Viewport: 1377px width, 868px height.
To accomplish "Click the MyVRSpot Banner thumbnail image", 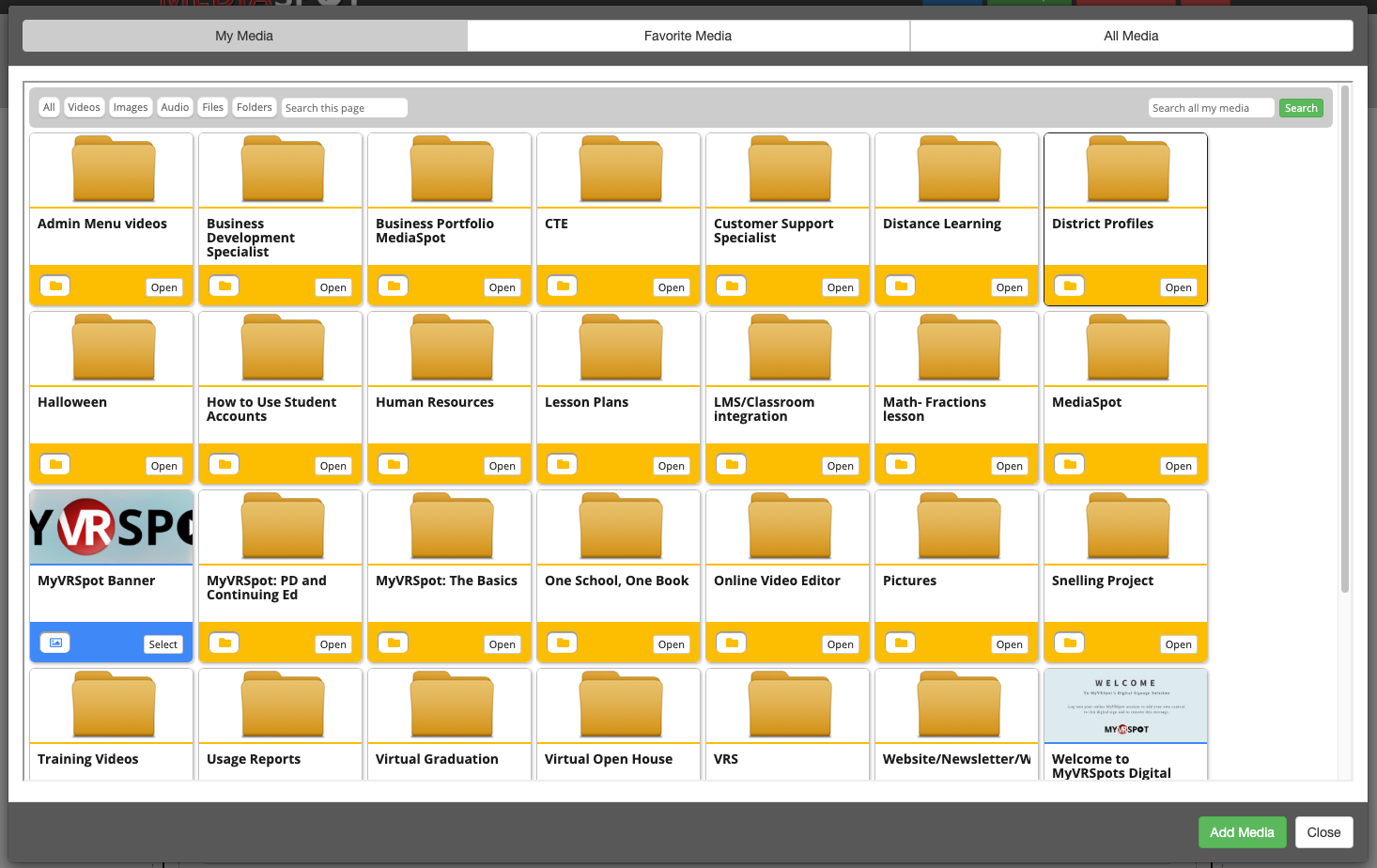I will coord(112,527).
